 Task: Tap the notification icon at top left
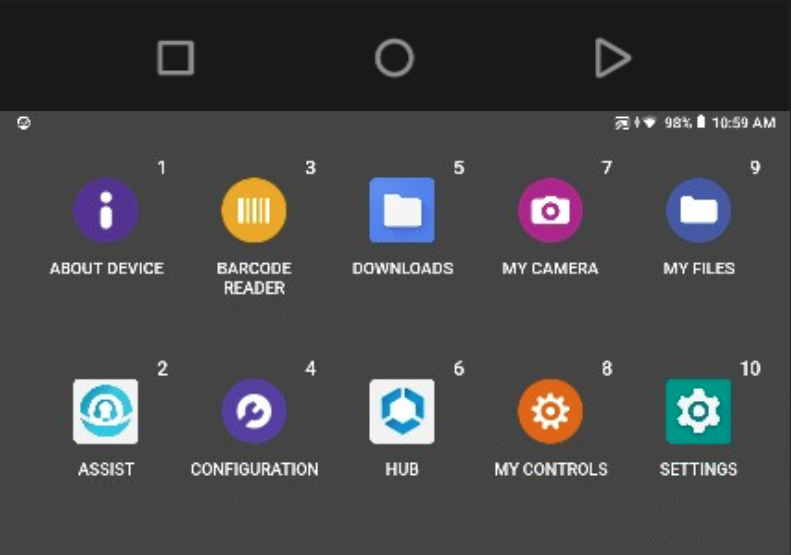click(x=24, y=123)
